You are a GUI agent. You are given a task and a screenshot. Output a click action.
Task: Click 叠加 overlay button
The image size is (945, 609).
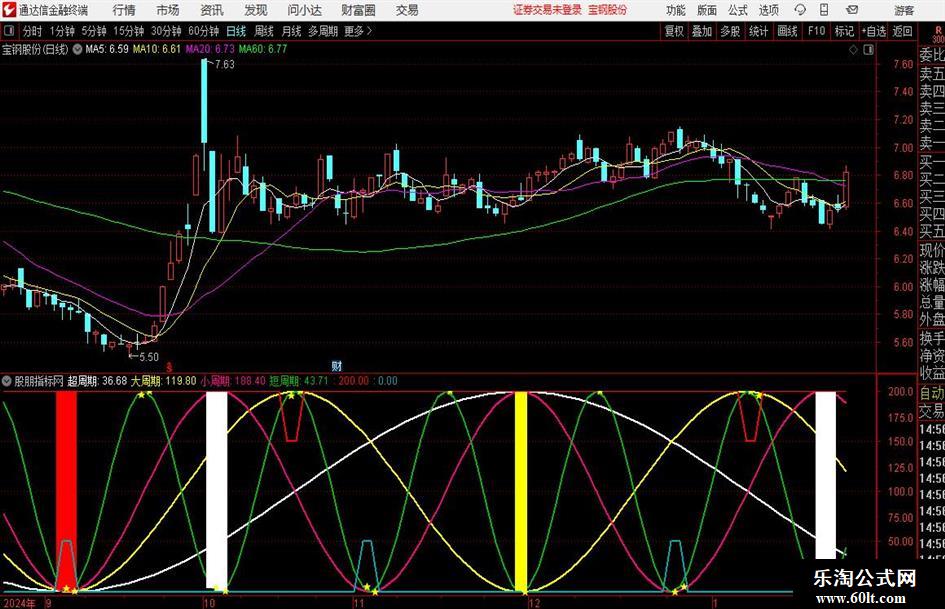[x=702, y=31]
